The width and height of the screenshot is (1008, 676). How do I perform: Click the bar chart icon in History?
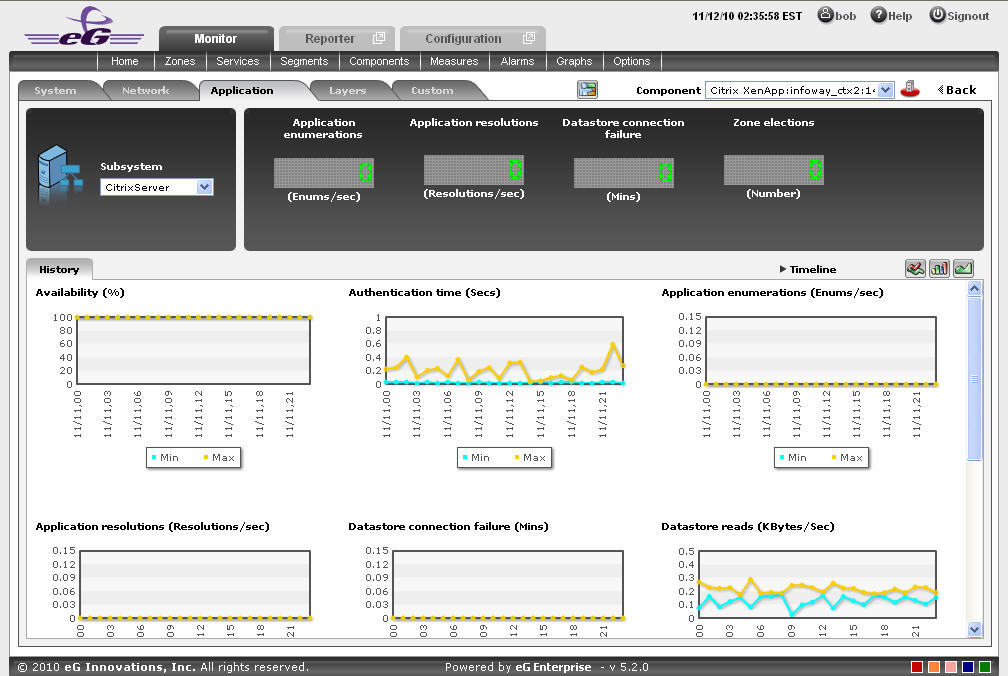tap(939, 269)
